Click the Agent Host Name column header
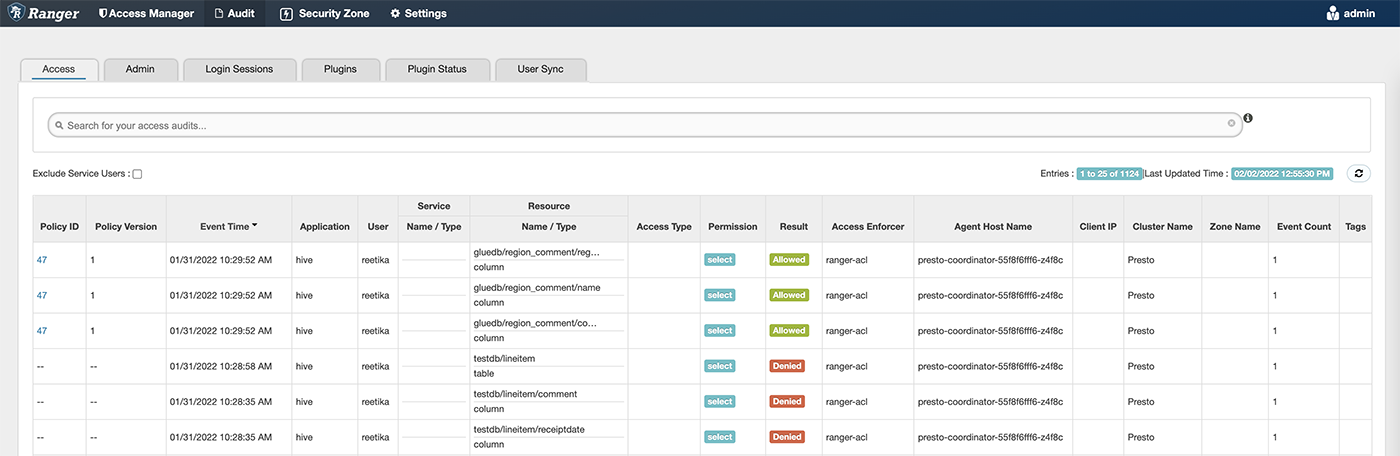Screen dimensions: 1400x456 point(993,227)
